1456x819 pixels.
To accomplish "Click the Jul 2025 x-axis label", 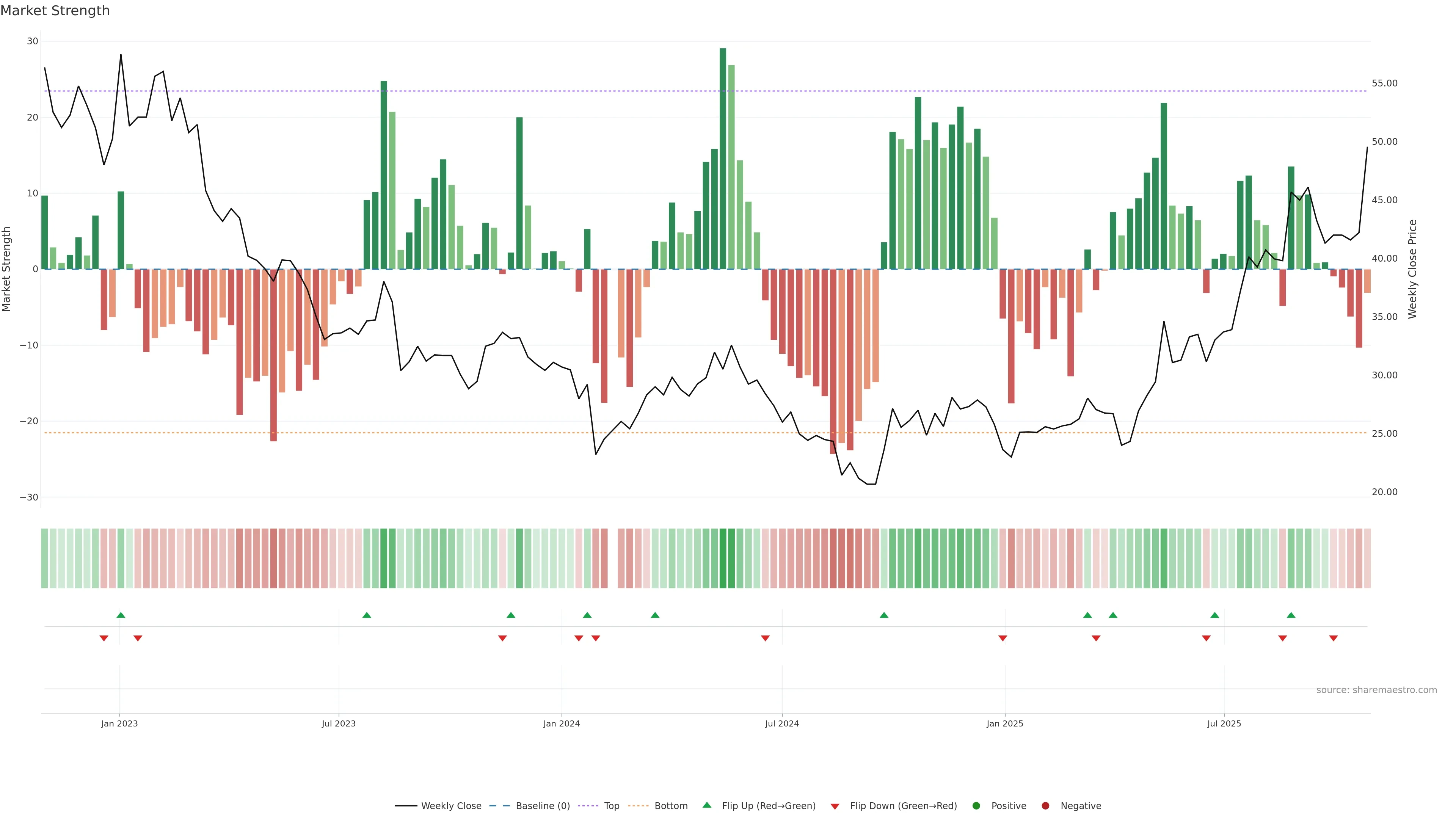I will [x=1224, y=723].
